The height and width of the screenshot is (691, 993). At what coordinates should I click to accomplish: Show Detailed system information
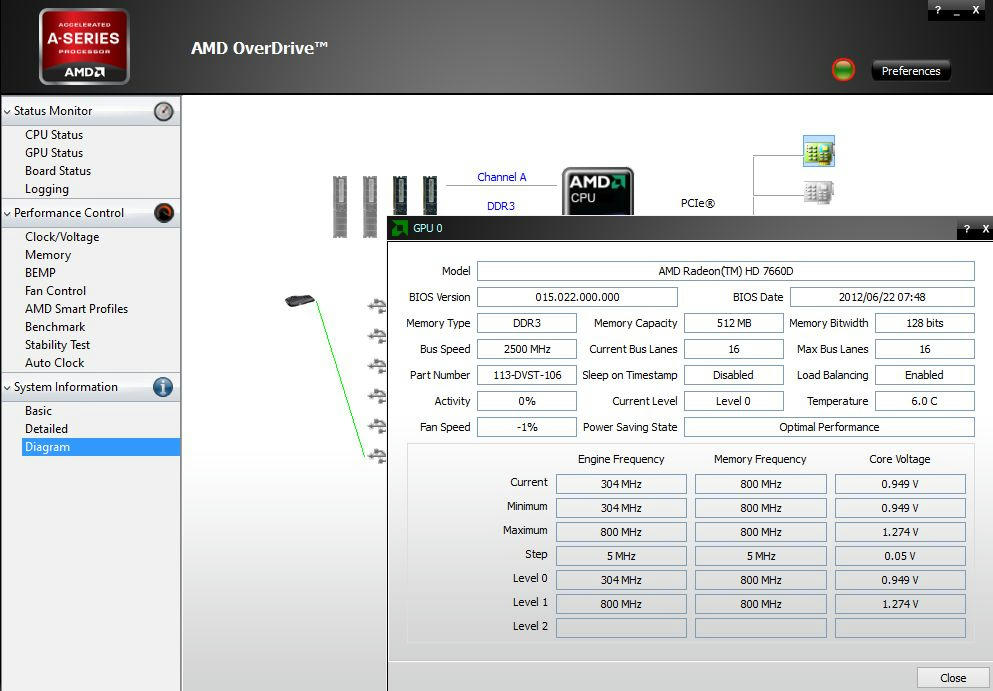click(x=46, y=429)
